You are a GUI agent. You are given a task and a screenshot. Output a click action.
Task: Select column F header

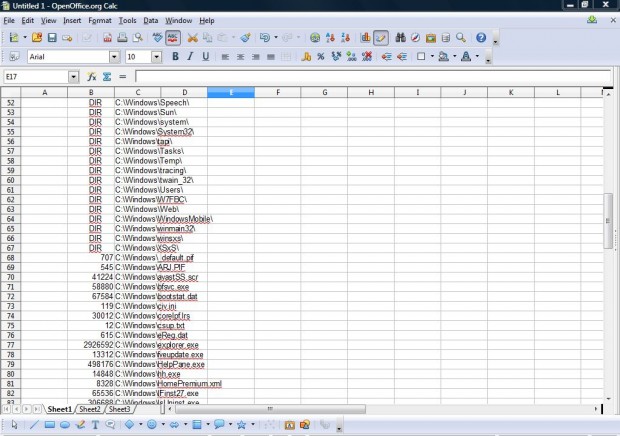[x=278, y=92]
